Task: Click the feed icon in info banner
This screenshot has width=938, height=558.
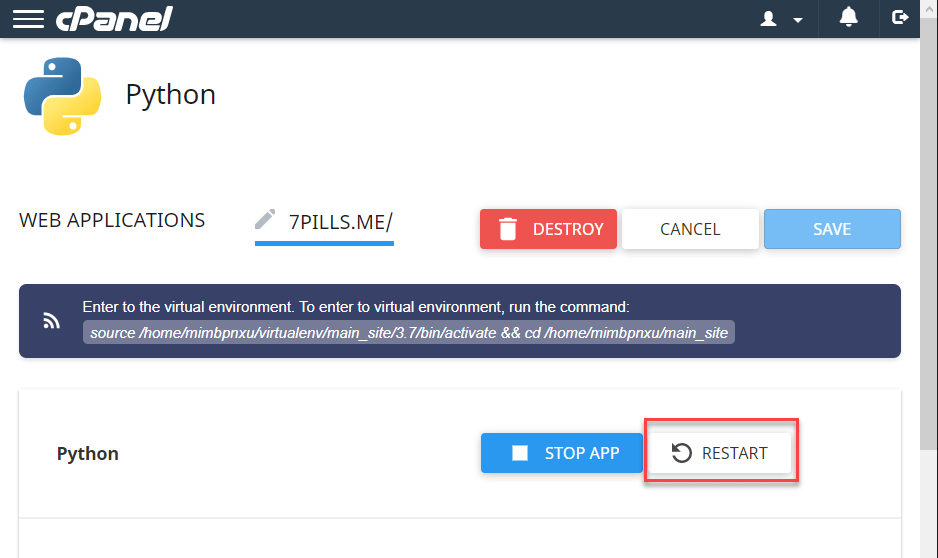Action: tap(51, 321)
